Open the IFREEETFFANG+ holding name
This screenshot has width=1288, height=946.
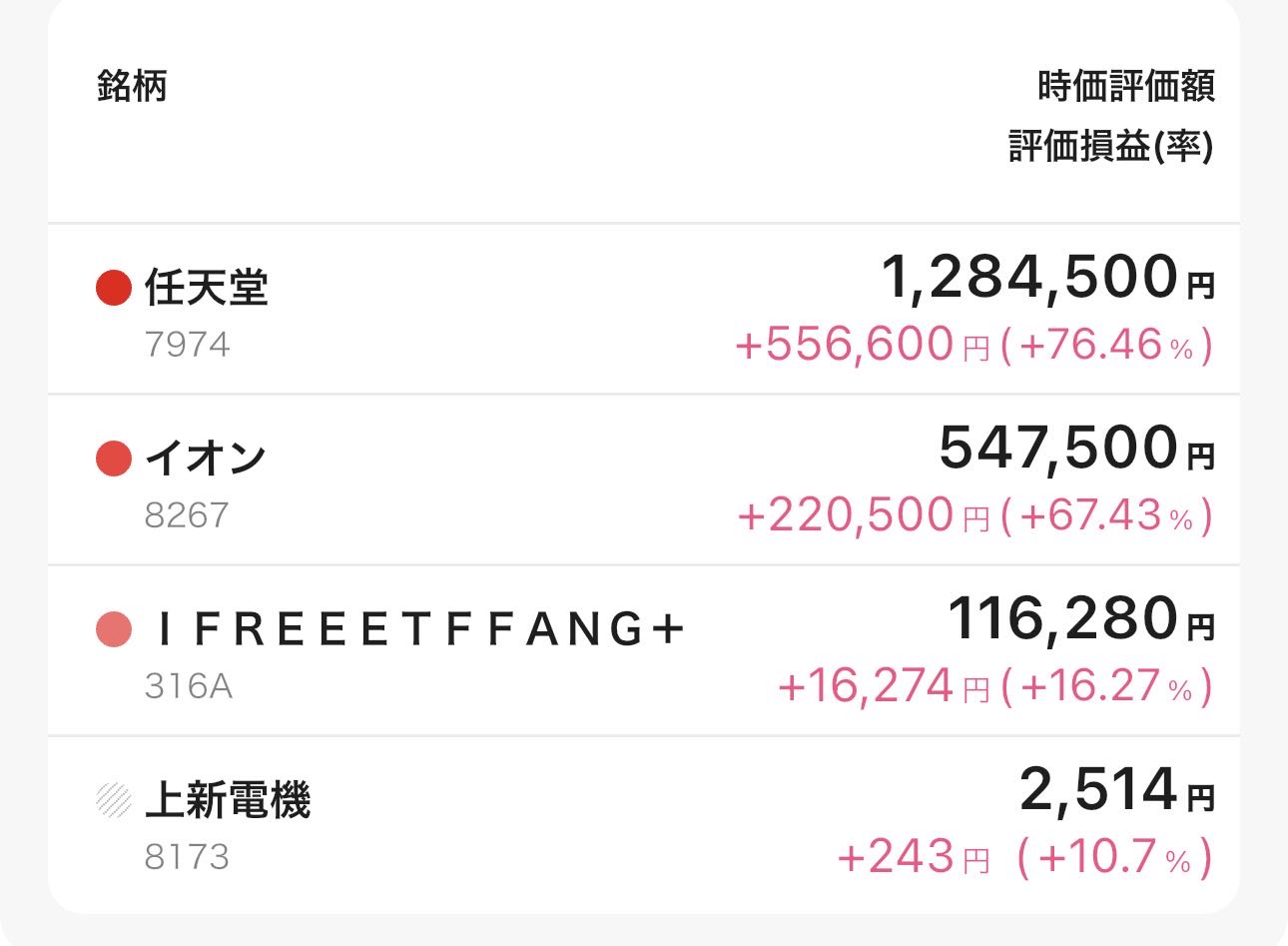point(419,629)
